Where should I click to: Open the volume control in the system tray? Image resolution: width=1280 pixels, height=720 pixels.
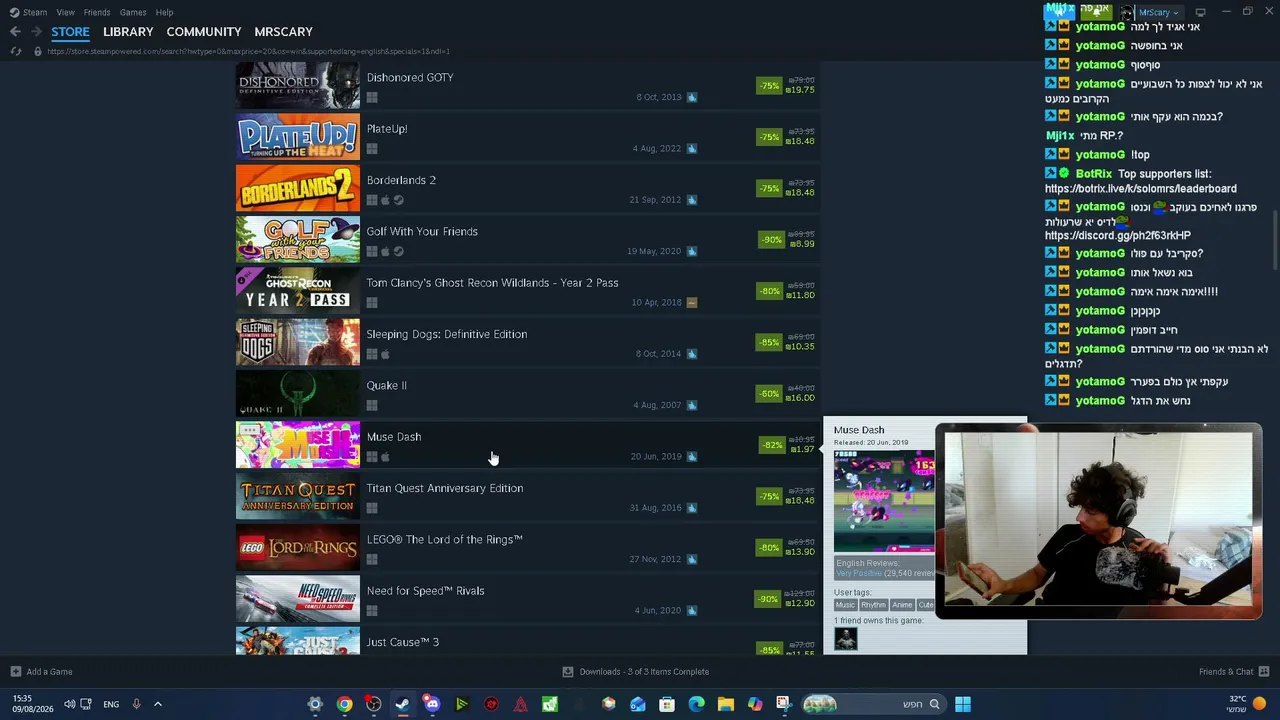click(69, 704)
